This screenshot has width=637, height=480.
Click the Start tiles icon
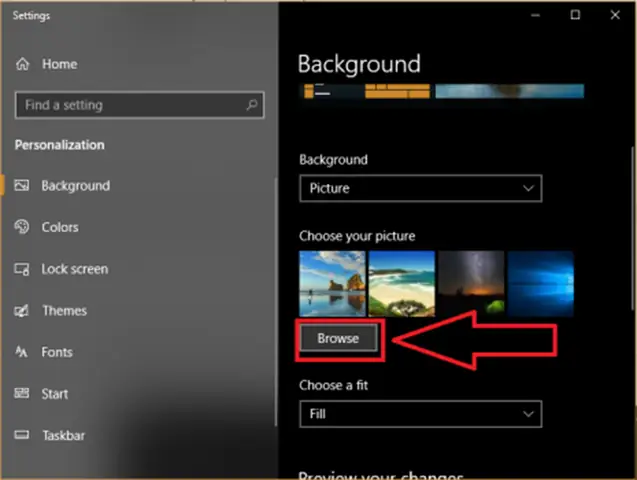pos(22,393)
